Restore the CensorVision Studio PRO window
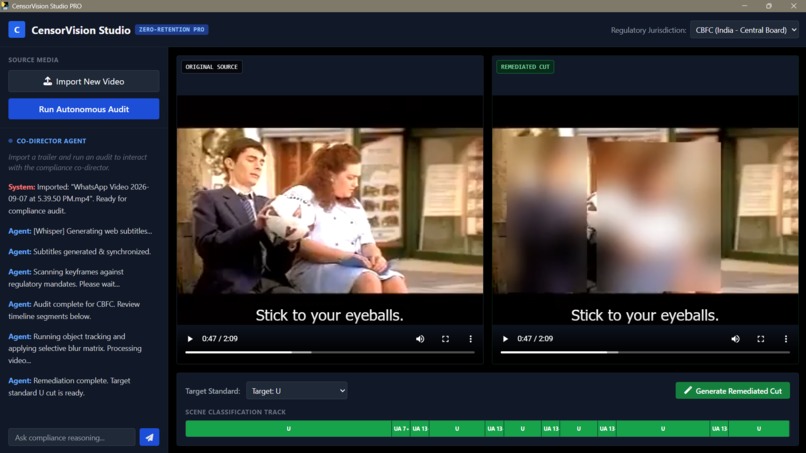 (x=768, y=6)
